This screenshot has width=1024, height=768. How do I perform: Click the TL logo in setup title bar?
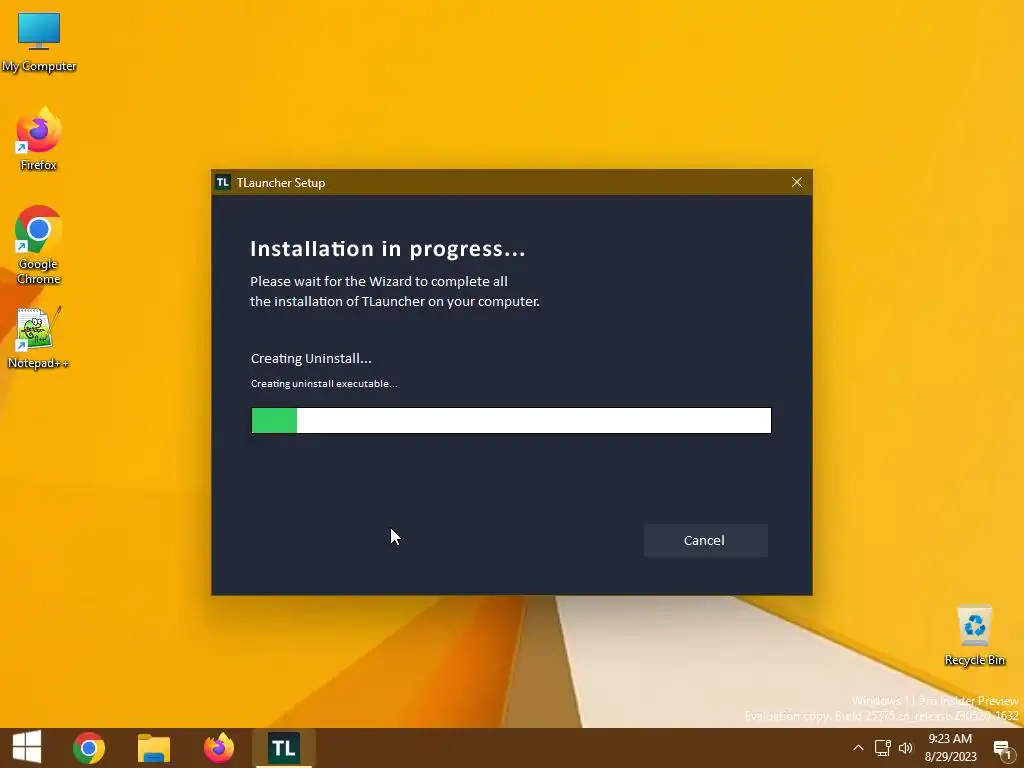point(223,182)
